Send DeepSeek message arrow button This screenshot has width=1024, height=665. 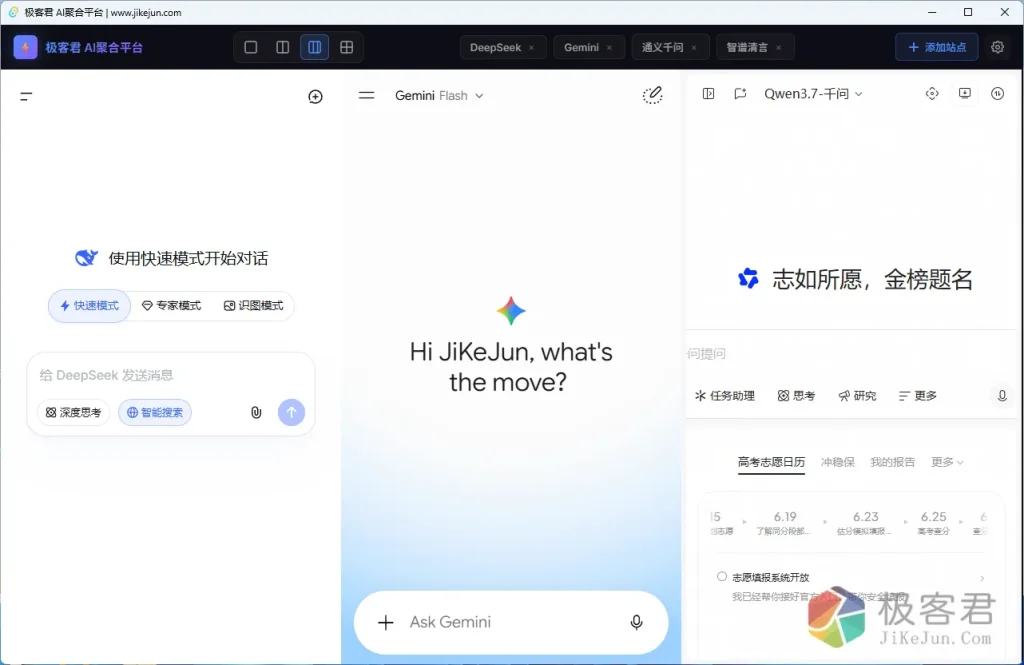click(x=291, y=412)
